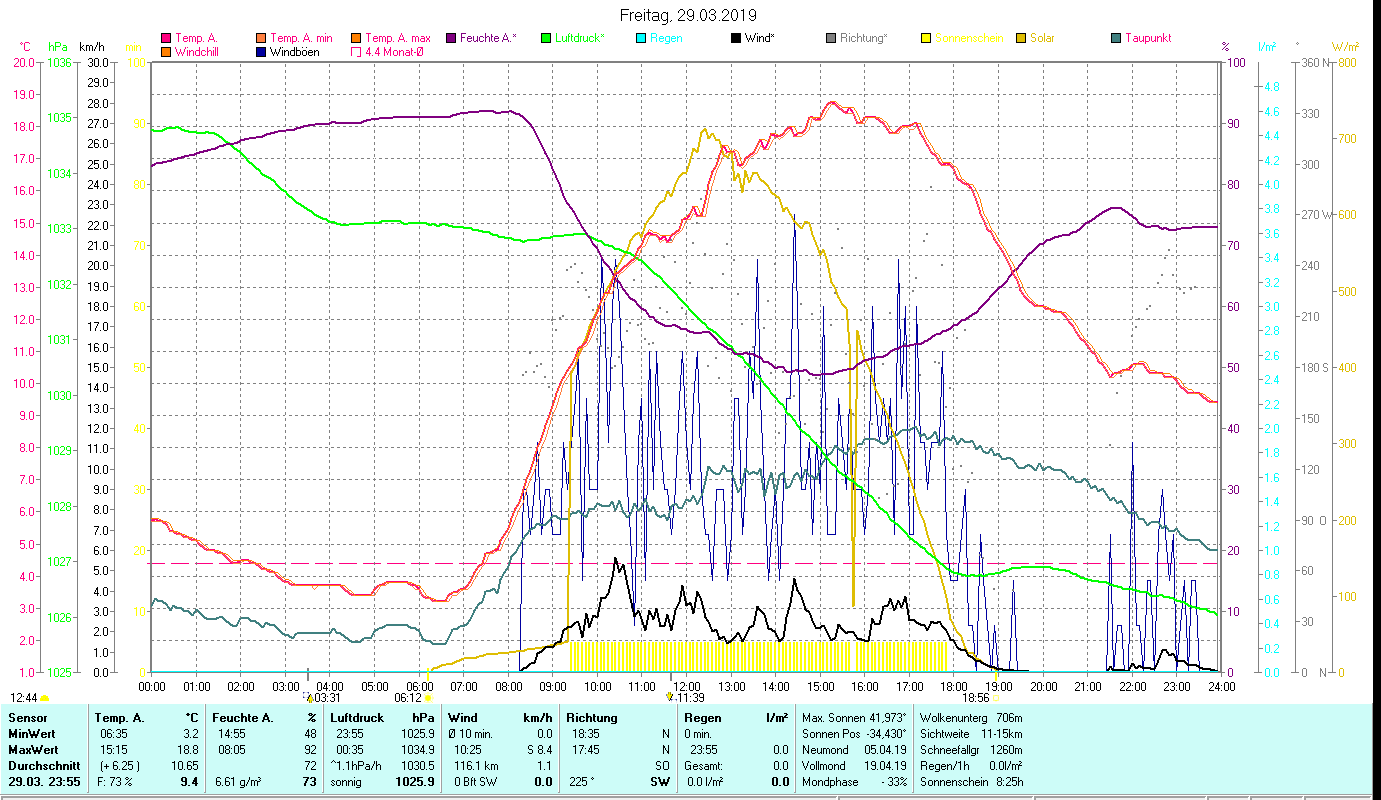Viewport: 1381px width, 800px height.
Task: Click the cyan Regen legend swatch
Action: [x=640, y=38]
